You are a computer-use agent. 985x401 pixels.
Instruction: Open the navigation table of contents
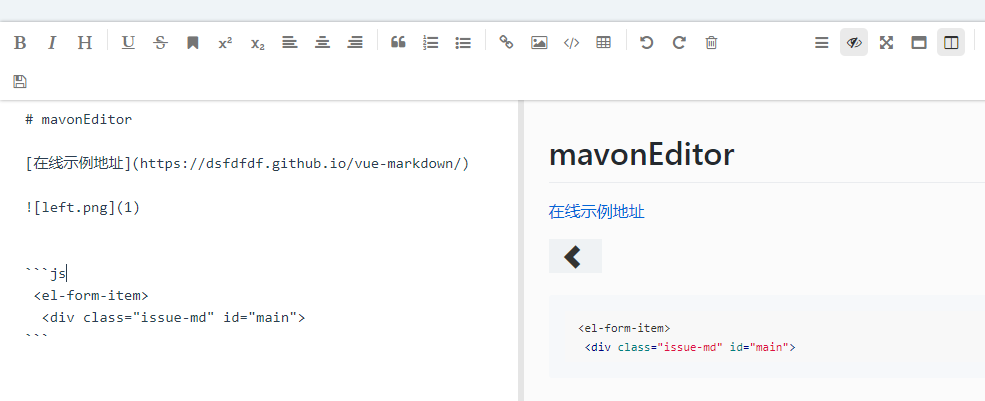822,43
